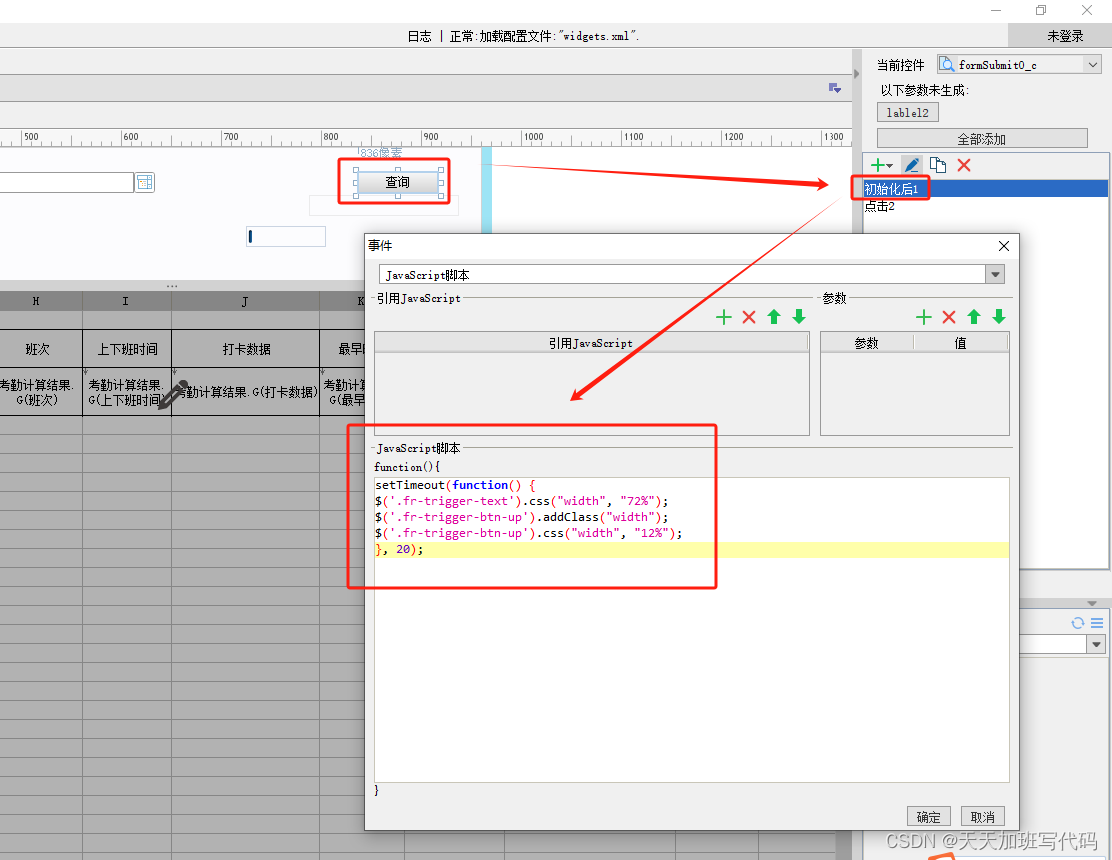Collapse right panel with small arrow
Screen dimensions: 1112x860
856,74
